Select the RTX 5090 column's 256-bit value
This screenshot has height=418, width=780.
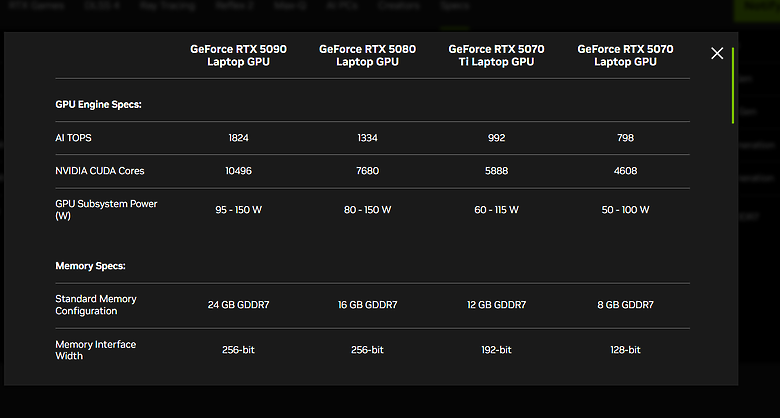[x=238, y=350]
